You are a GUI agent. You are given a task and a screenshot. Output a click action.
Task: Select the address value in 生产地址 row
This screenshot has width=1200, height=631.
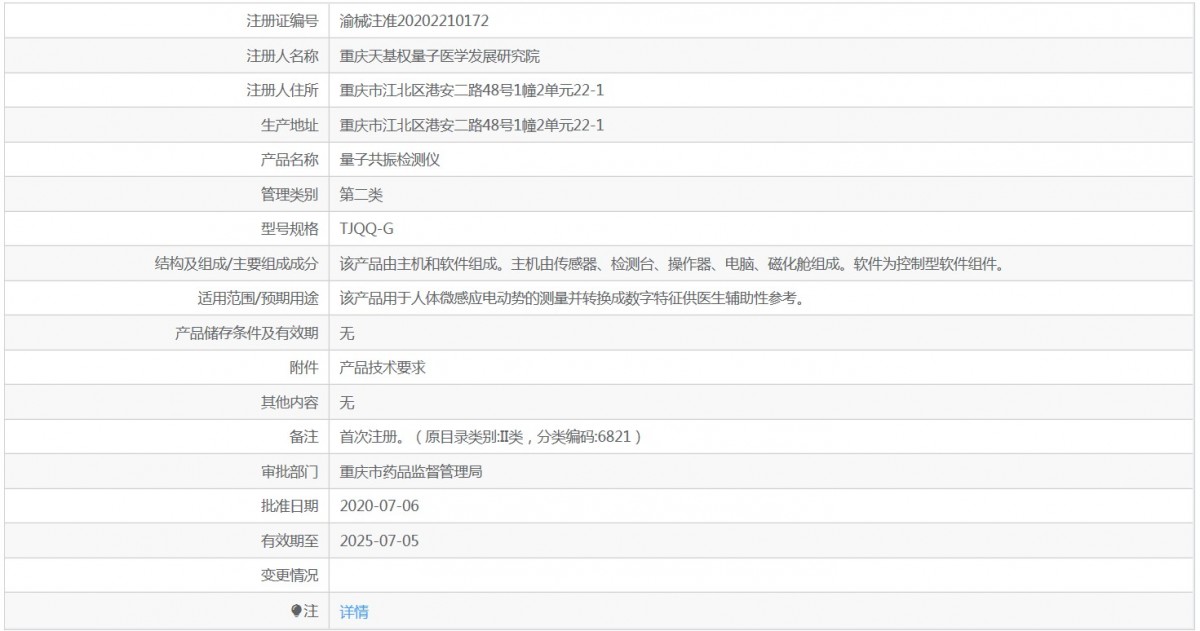[472, 125]
